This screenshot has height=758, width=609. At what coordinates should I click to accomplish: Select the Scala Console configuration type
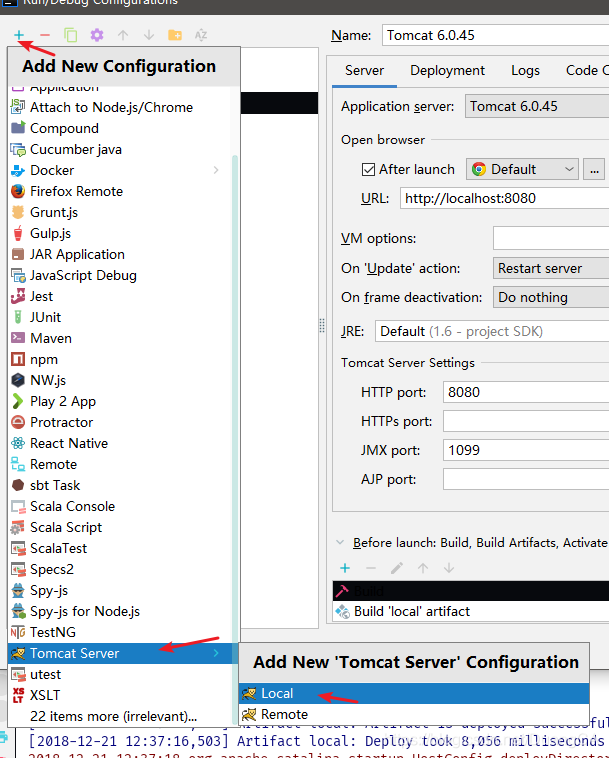(120, 506)
